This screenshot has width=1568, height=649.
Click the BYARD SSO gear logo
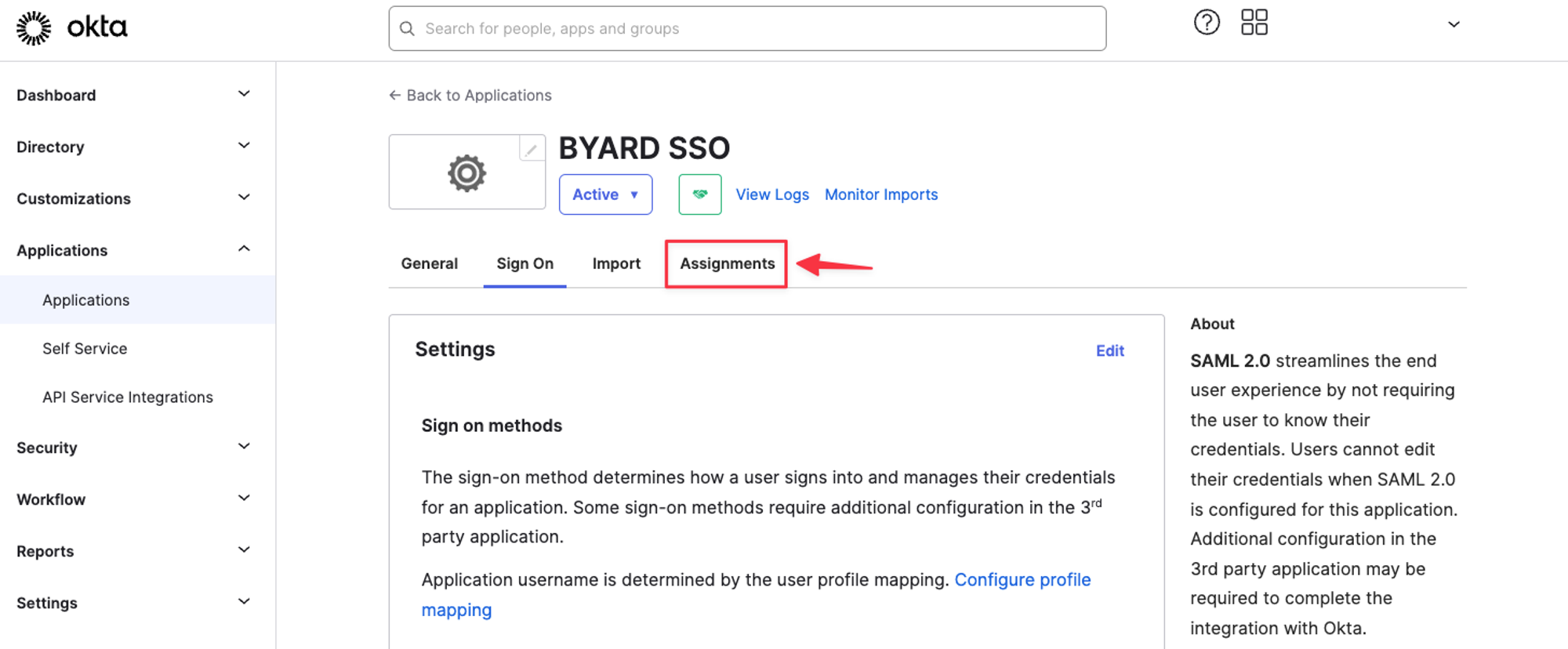click(467, 172)
